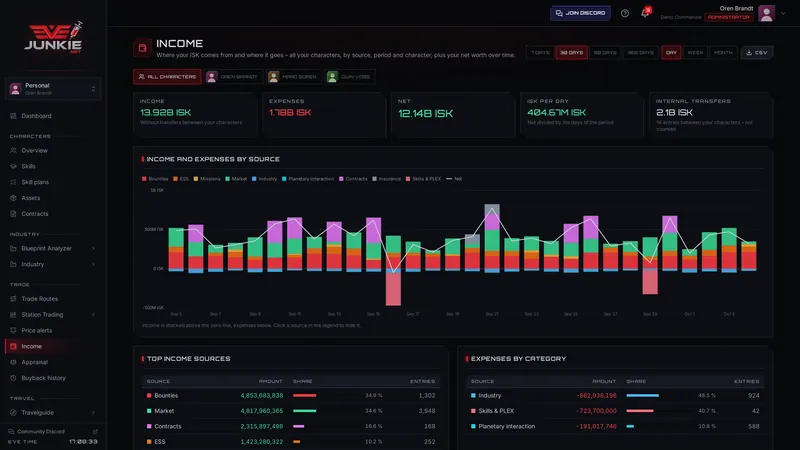This screenshot has height=450, width=800.
Task: Select the 90 Days period tab
Action: 605,53
